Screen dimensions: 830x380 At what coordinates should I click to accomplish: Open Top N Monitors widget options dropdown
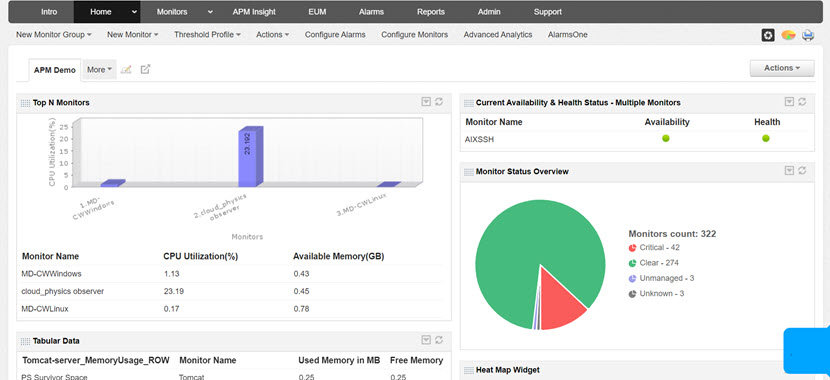tap(426, 102)
